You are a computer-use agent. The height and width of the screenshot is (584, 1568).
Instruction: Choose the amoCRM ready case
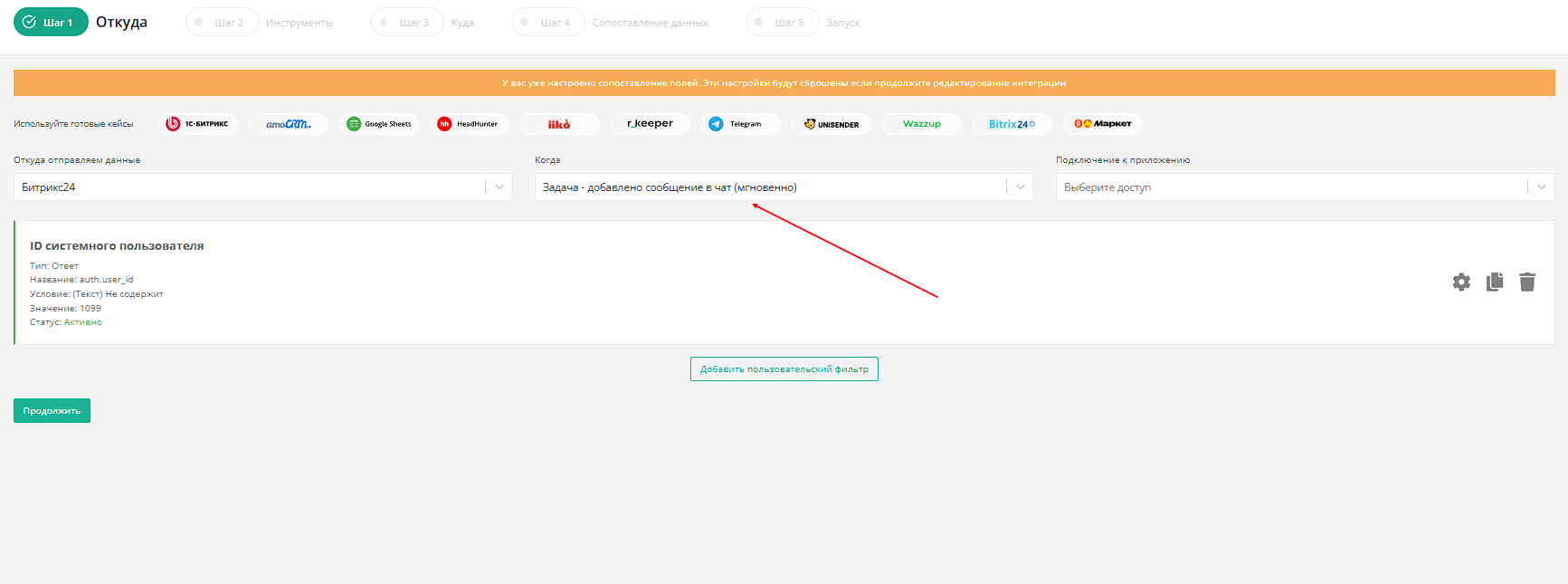pos(289,124)
